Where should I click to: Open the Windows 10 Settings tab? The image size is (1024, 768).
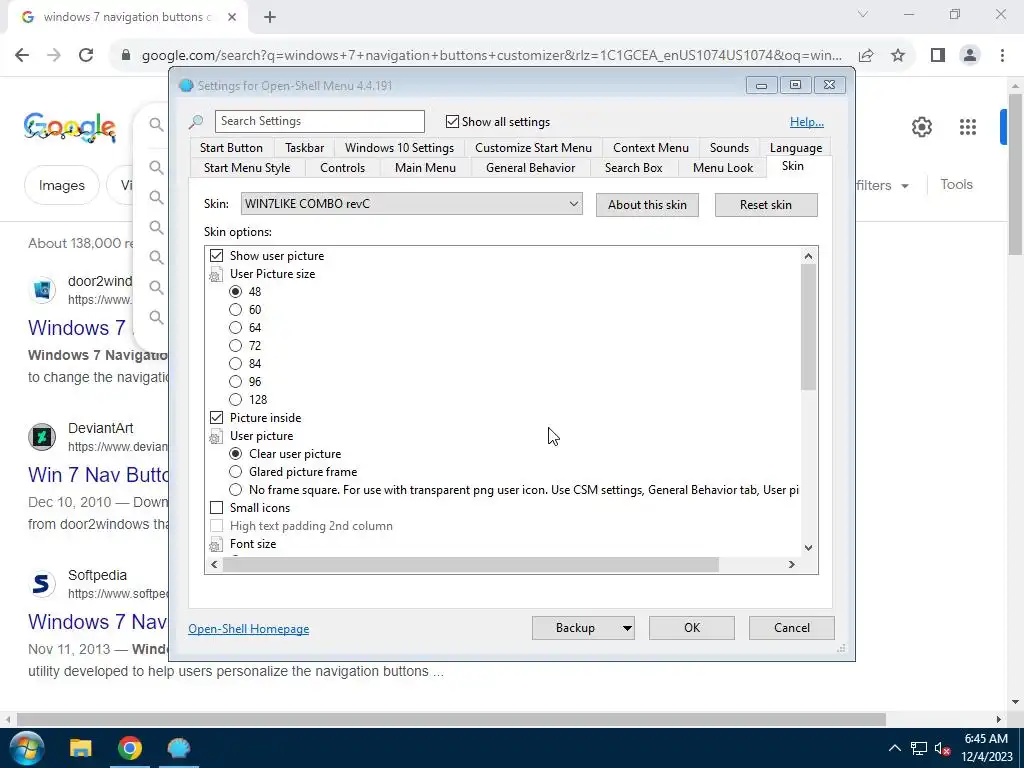(x=399, y=148)
